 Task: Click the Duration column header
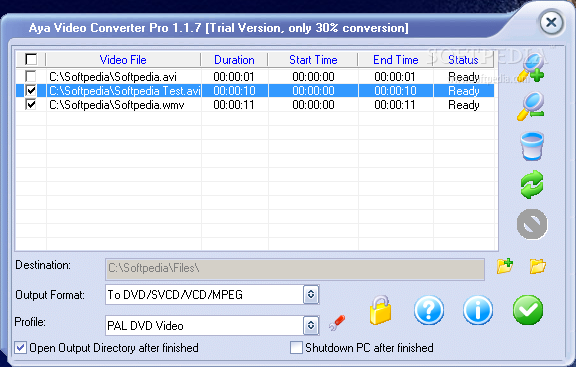click(234, 60)
